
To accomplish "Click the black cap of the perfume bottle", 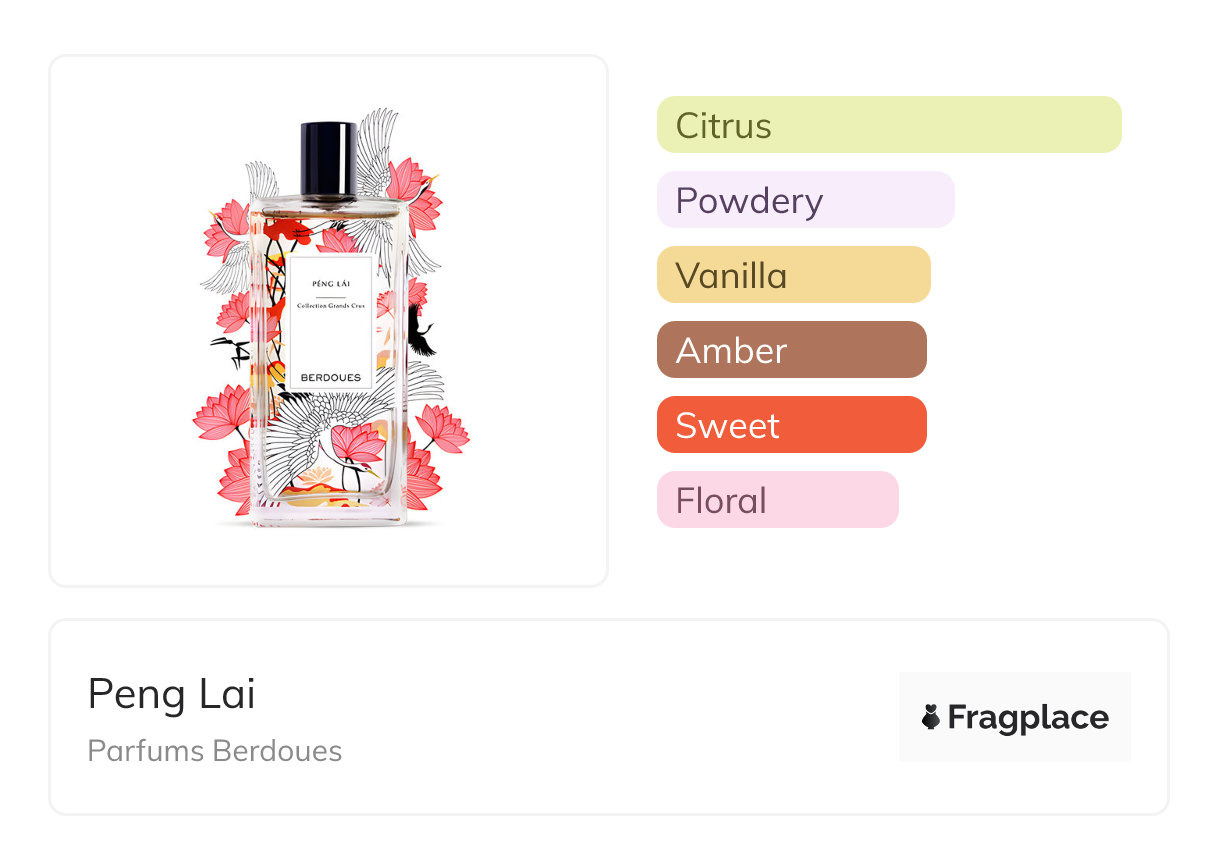I will (x=328, y=158).
